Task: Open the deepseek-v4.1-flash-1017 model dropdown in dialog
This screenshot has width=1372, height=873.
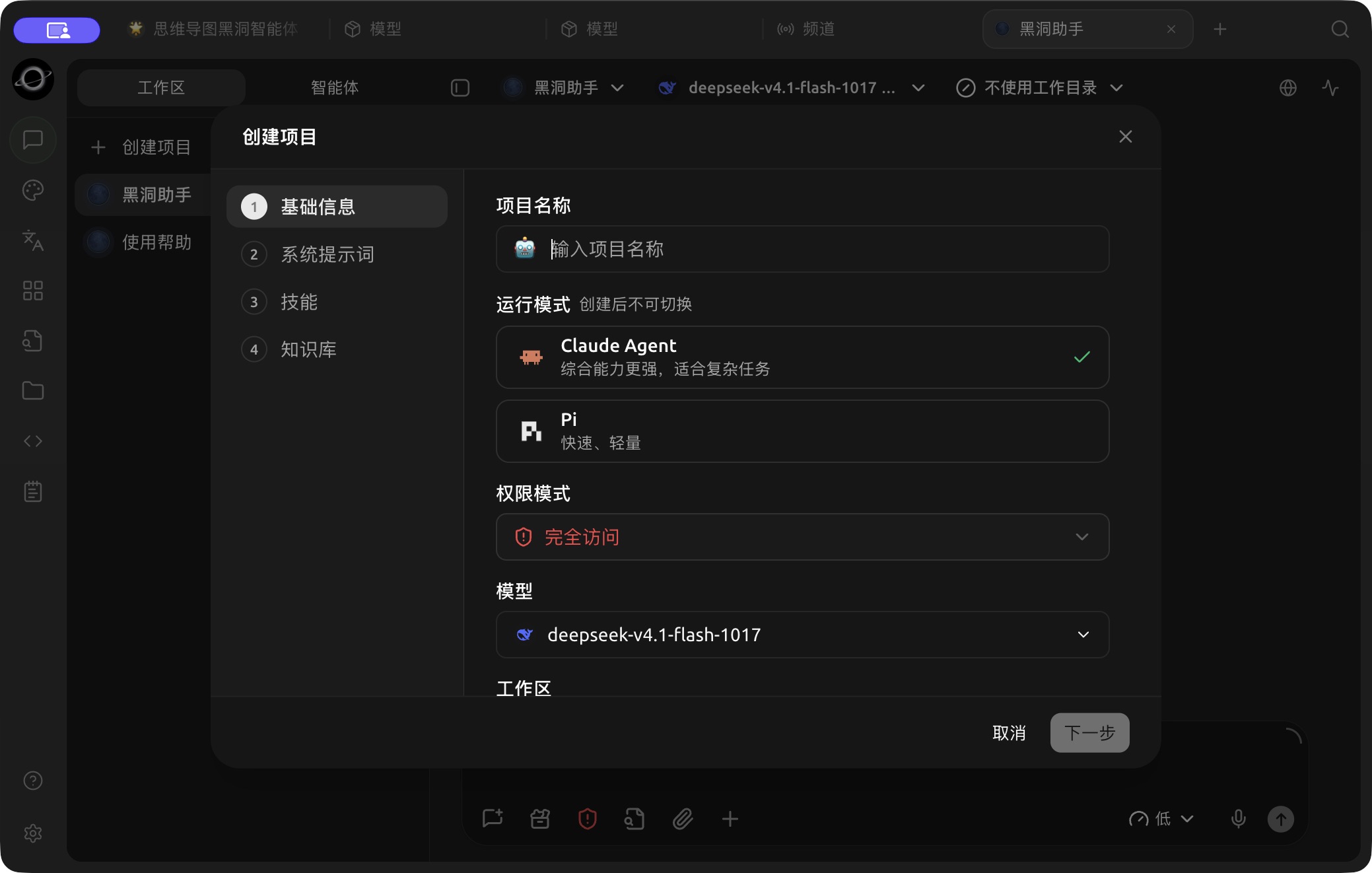Action: [802, 635]
